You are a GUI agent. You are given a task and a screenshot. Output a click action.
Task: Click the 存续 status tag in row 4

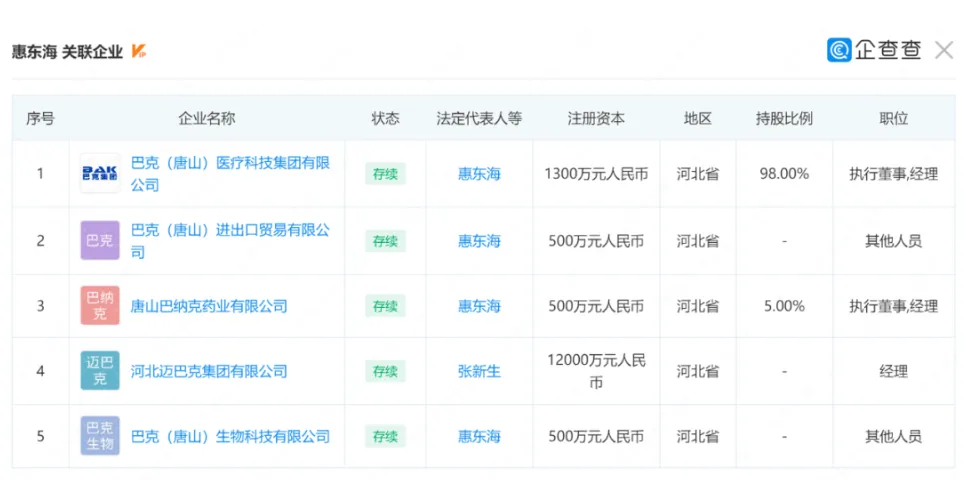pyautogui.click(x=385, y=371)
